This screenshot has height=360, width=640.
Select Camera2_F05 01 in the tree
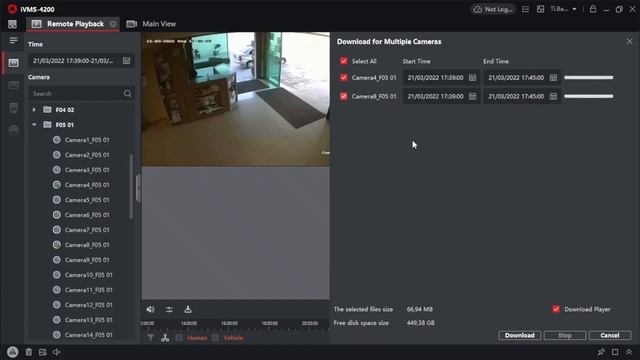click(87, 155)
